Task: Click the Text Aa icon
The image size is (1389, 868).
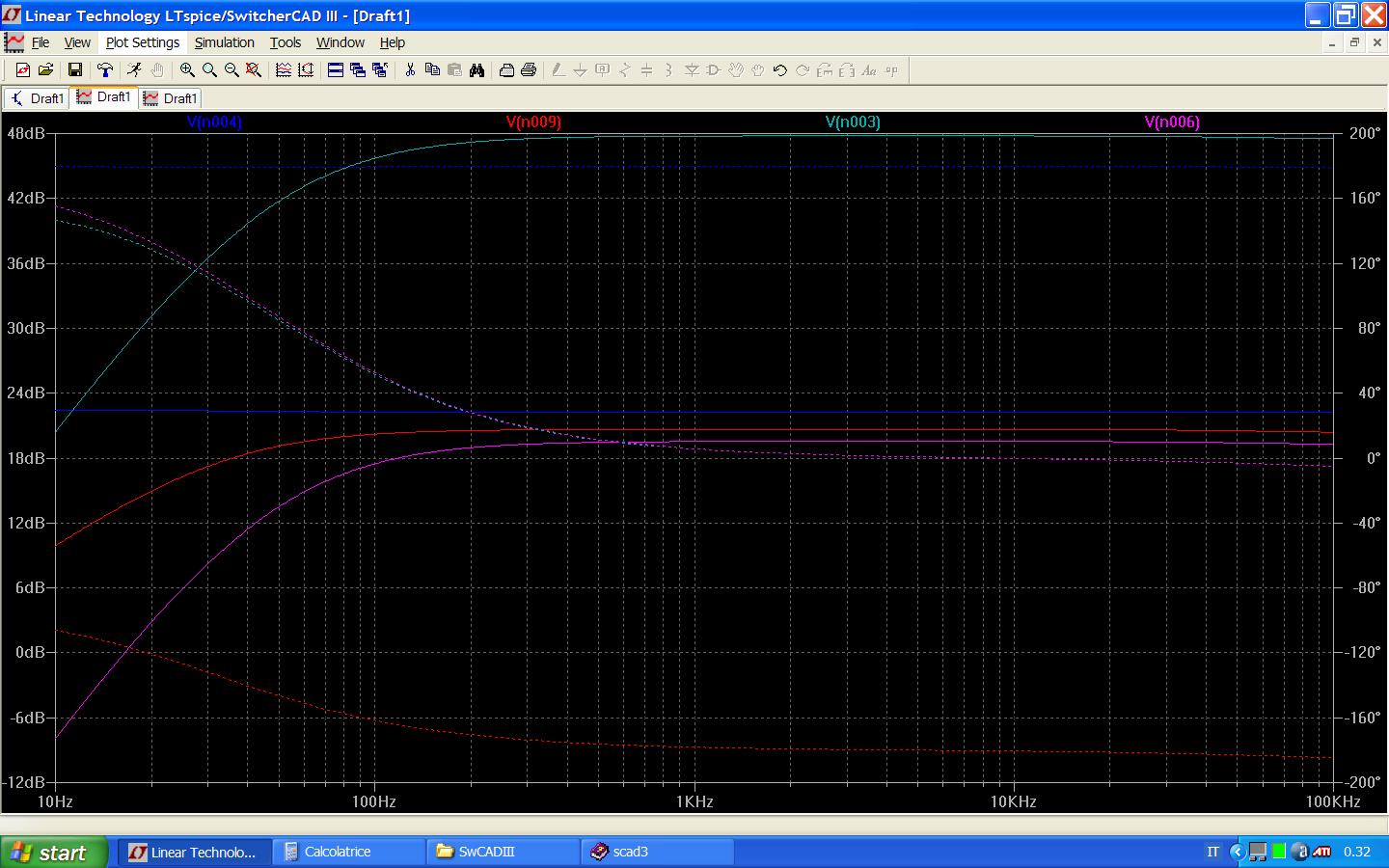Action: click(x=869, y=69)
